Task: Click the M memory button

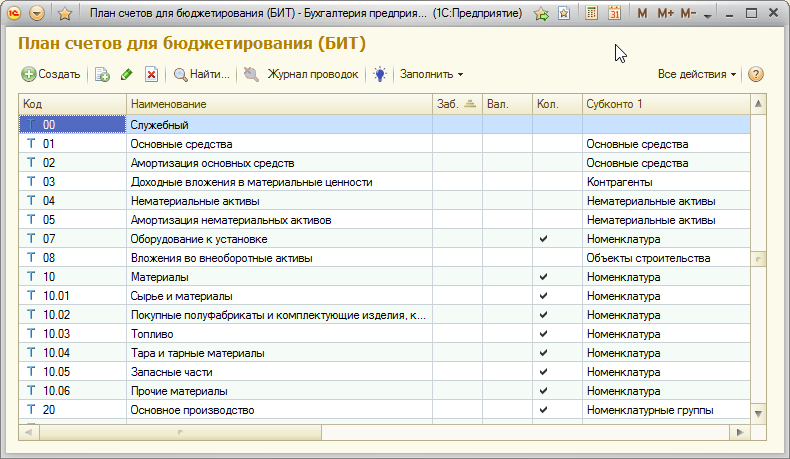Action: point(642,14)
